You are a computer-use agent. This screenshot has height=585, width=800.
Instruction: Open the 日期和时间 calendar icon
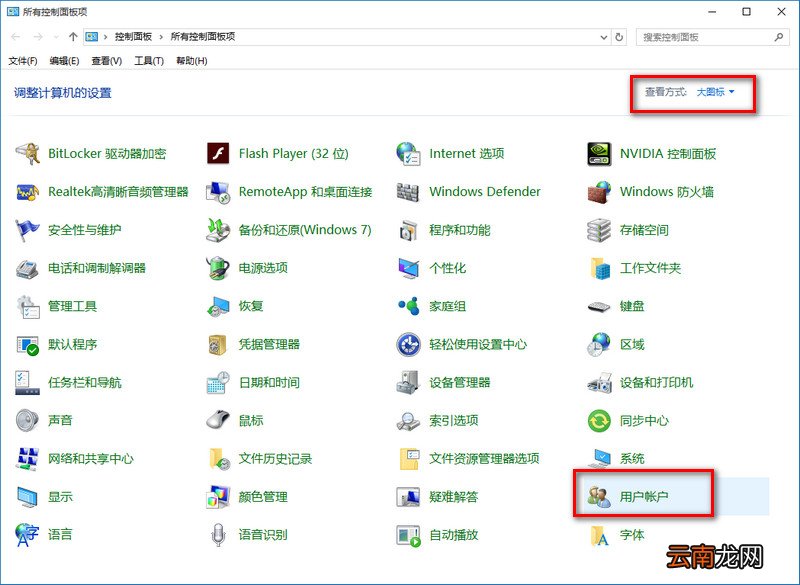coord(218,383)
